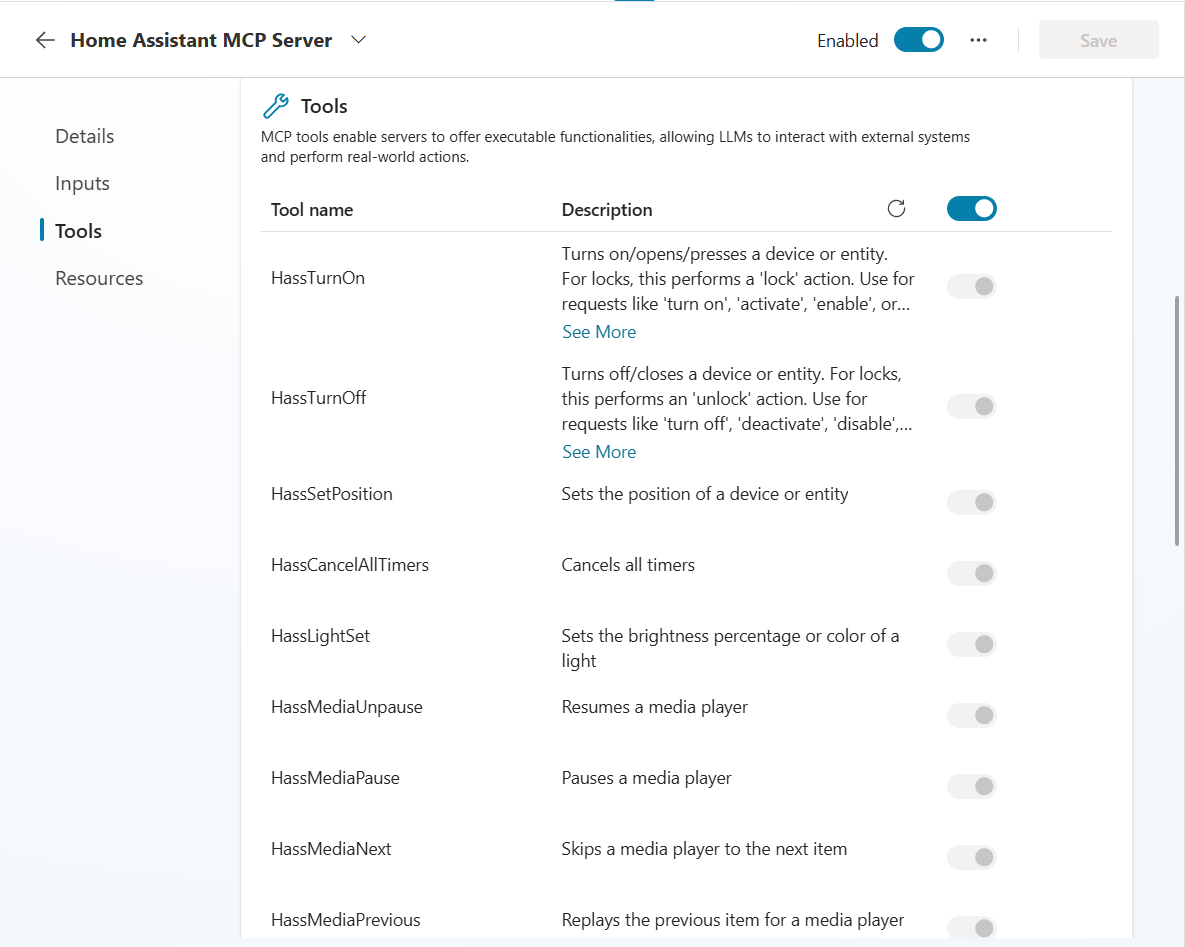Image resolution: width=1185 pixels, height=947 pixels.
Task: Select the HassTurnOff tool name
Action: point(318,398)
